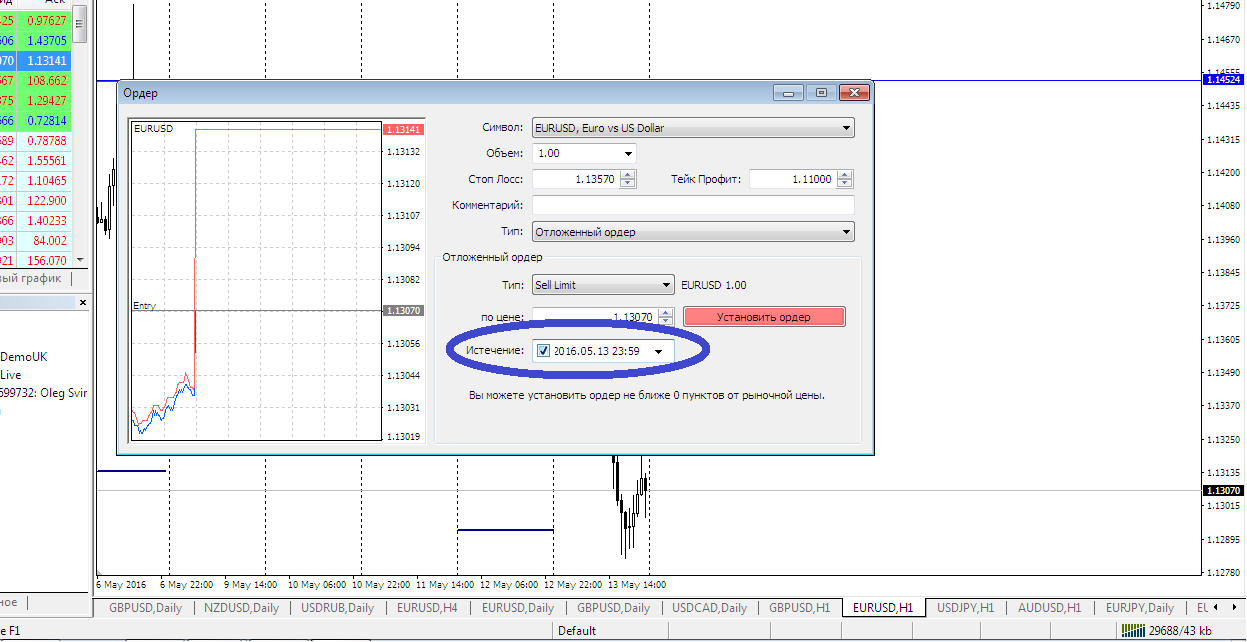Select the Market Watch row with ask 108.662

(36, 80)
